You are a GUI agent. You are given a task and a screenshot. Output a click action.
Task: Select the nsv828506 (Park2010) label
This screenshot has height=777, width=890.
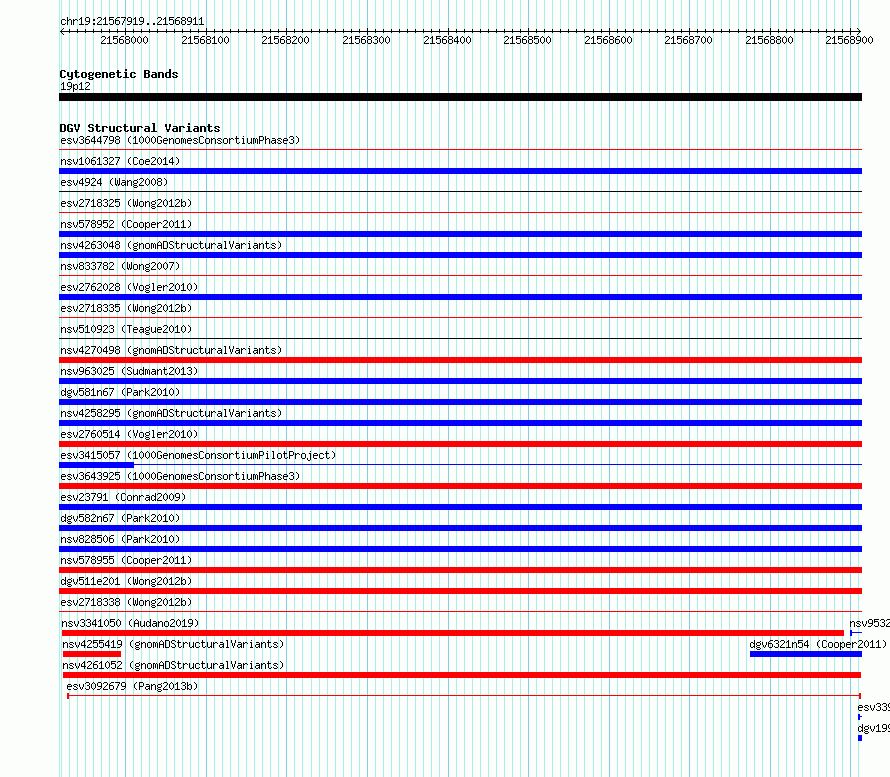pyautogui.click(x=120, y=539)
